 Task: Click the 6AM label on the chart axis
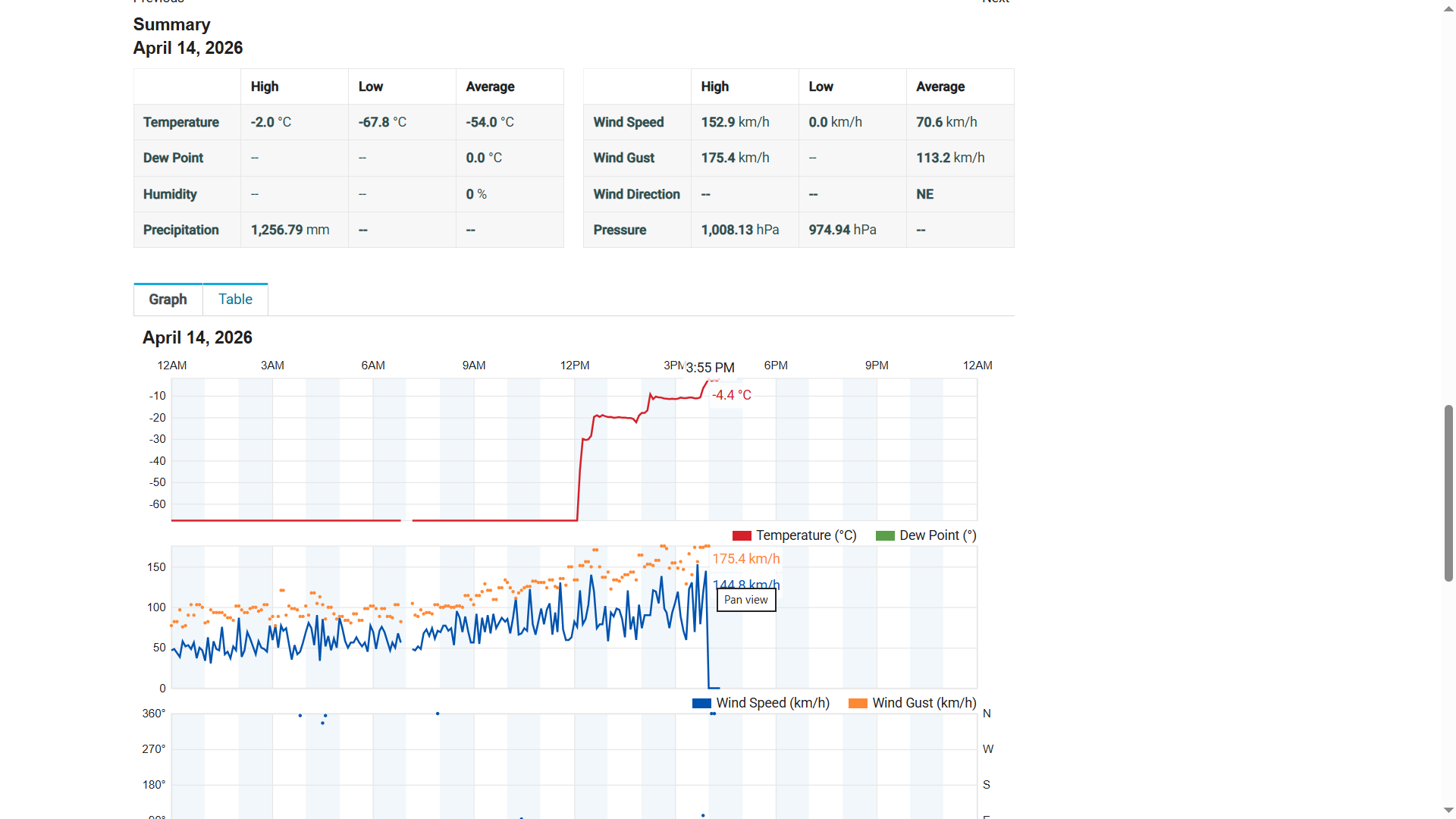click(x=373, y=366)
